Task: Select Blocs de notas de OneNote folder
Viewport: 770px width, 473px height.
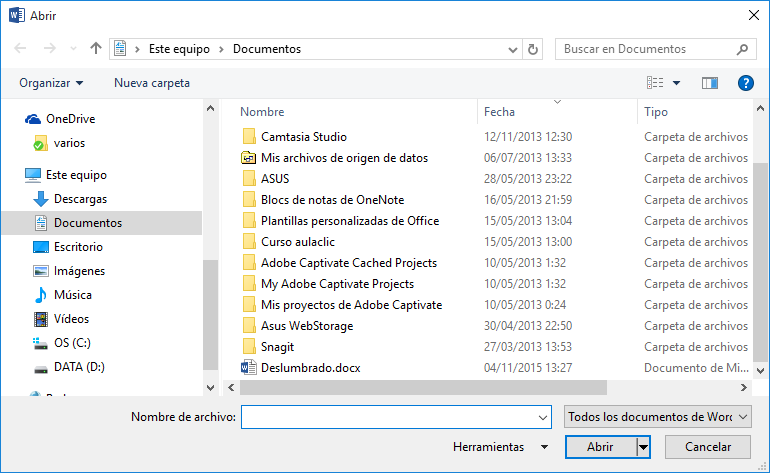Action: click(x=332, y=200)
